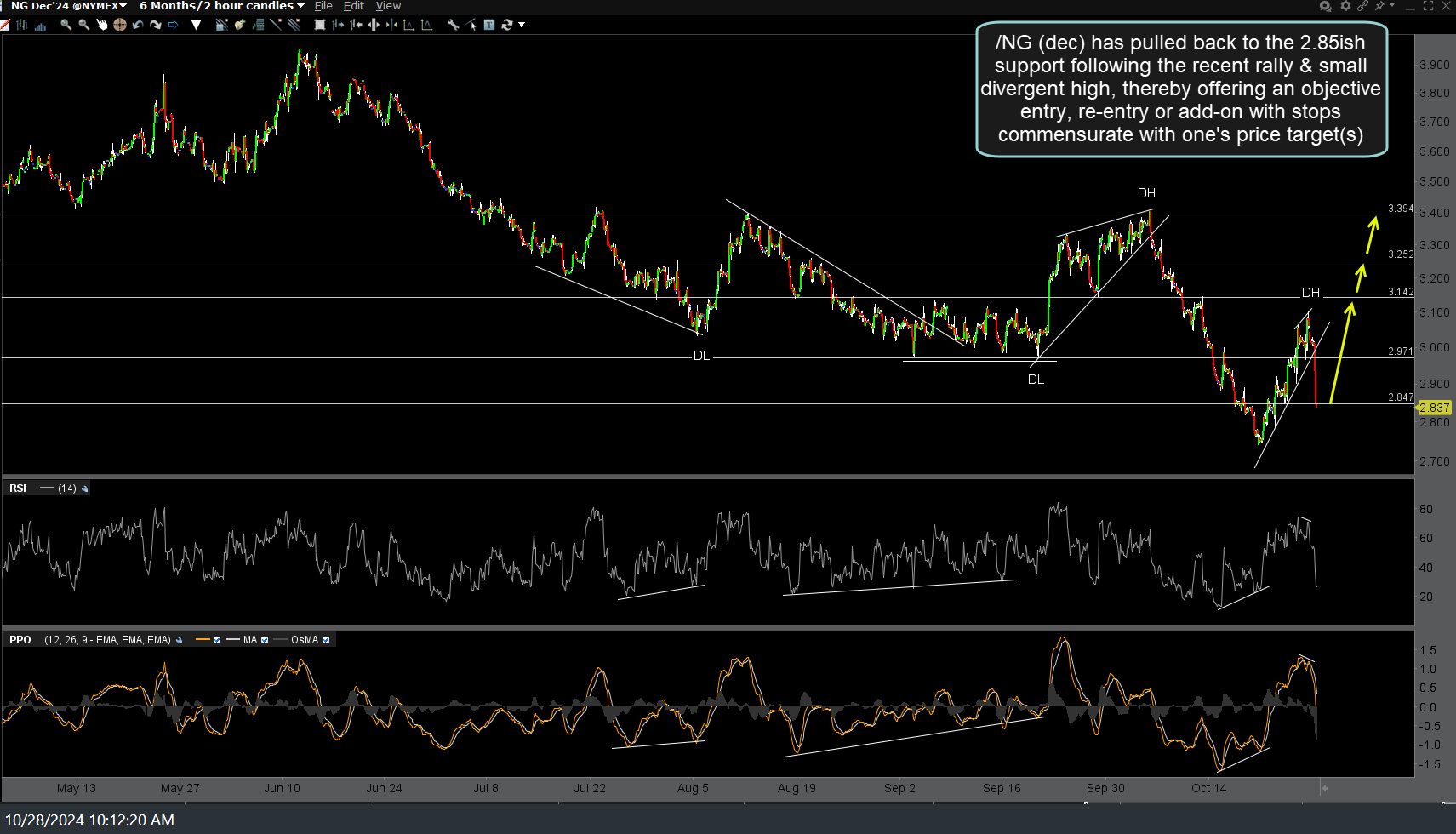Open chart settings wrench in toolbar
1456x834 pixels.
pos(453,25)
